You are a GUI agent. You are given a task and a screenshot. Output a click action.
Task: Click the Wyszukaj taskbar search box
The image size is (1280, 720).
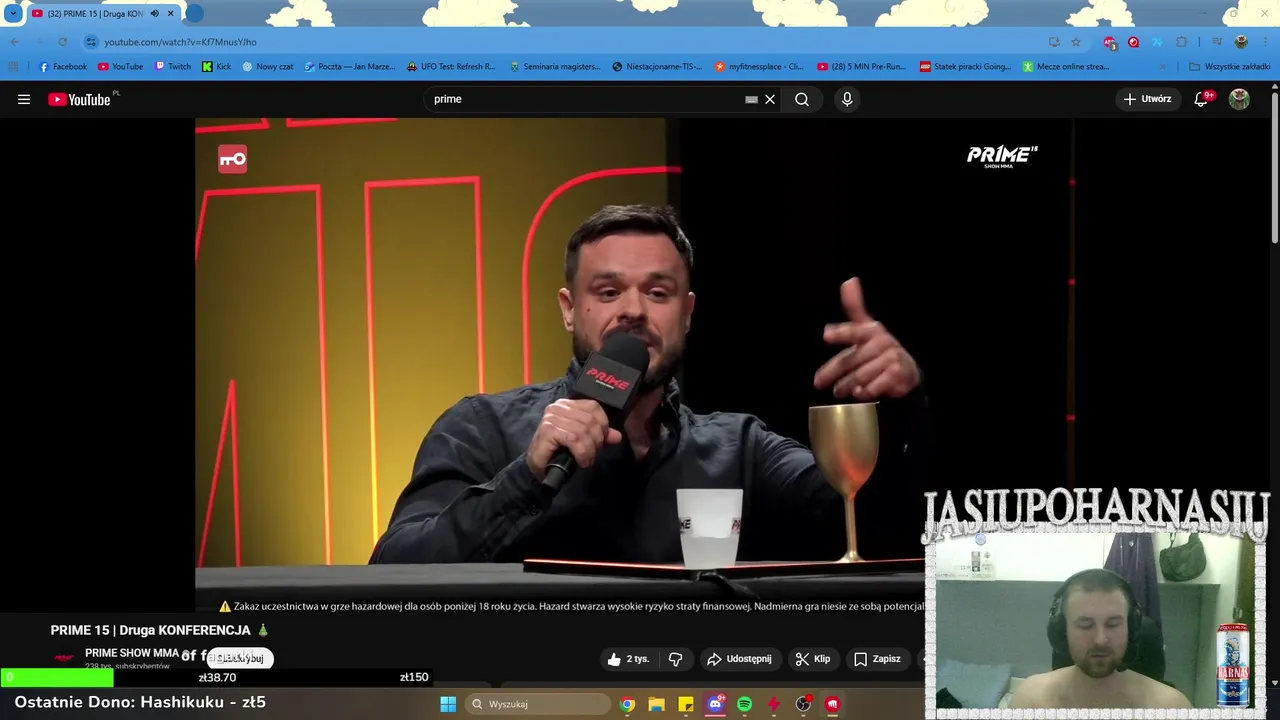point(539,704)
